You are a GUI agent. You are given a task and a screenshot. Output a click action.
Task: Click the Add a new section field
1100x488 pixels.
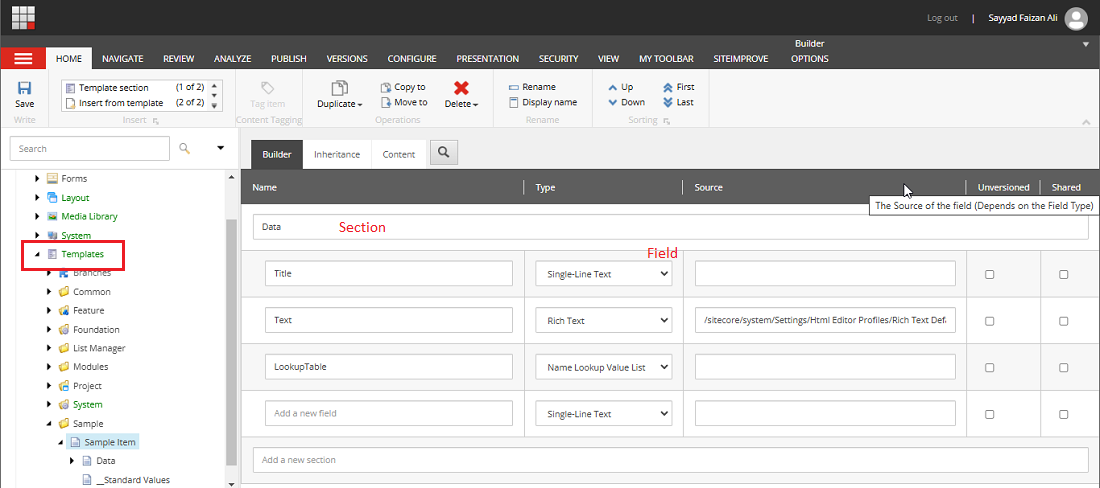[x=670, y=460]
